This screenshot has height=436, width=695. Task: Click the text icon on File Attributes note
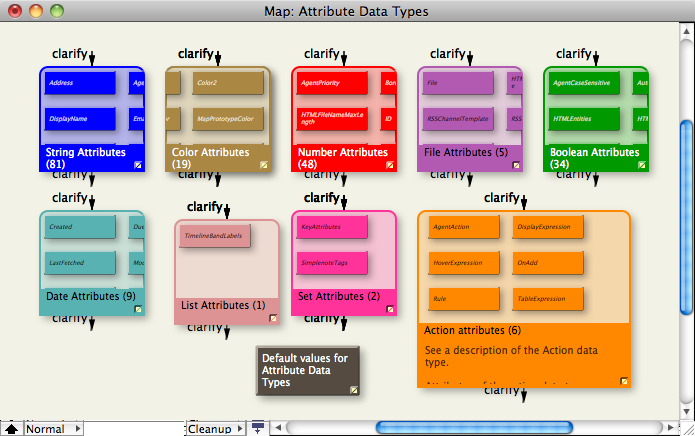pos(516,164)
